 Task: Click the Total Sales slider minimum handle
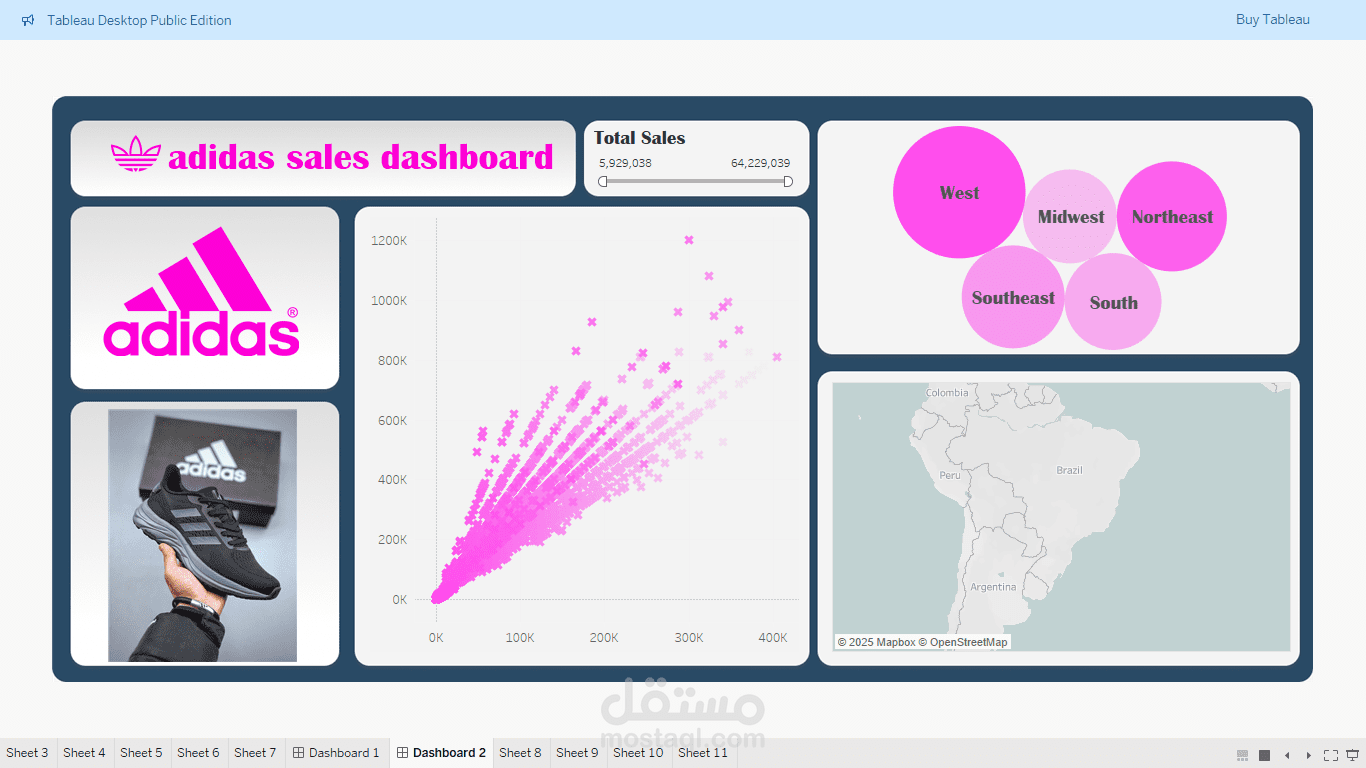(603, 181)
